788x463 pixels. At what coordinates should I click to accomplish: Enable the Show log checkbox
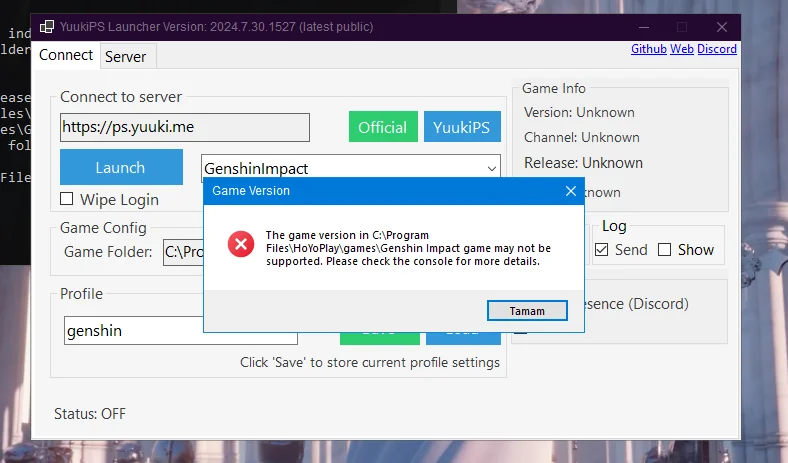click(664, 250)
